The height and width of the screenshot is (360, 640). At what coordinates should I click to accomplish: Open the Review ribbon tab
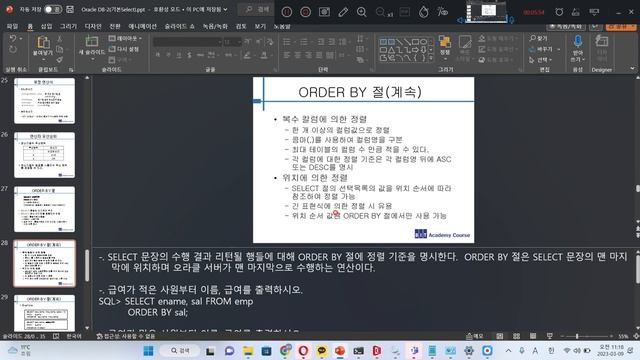(x=241, y=26)
